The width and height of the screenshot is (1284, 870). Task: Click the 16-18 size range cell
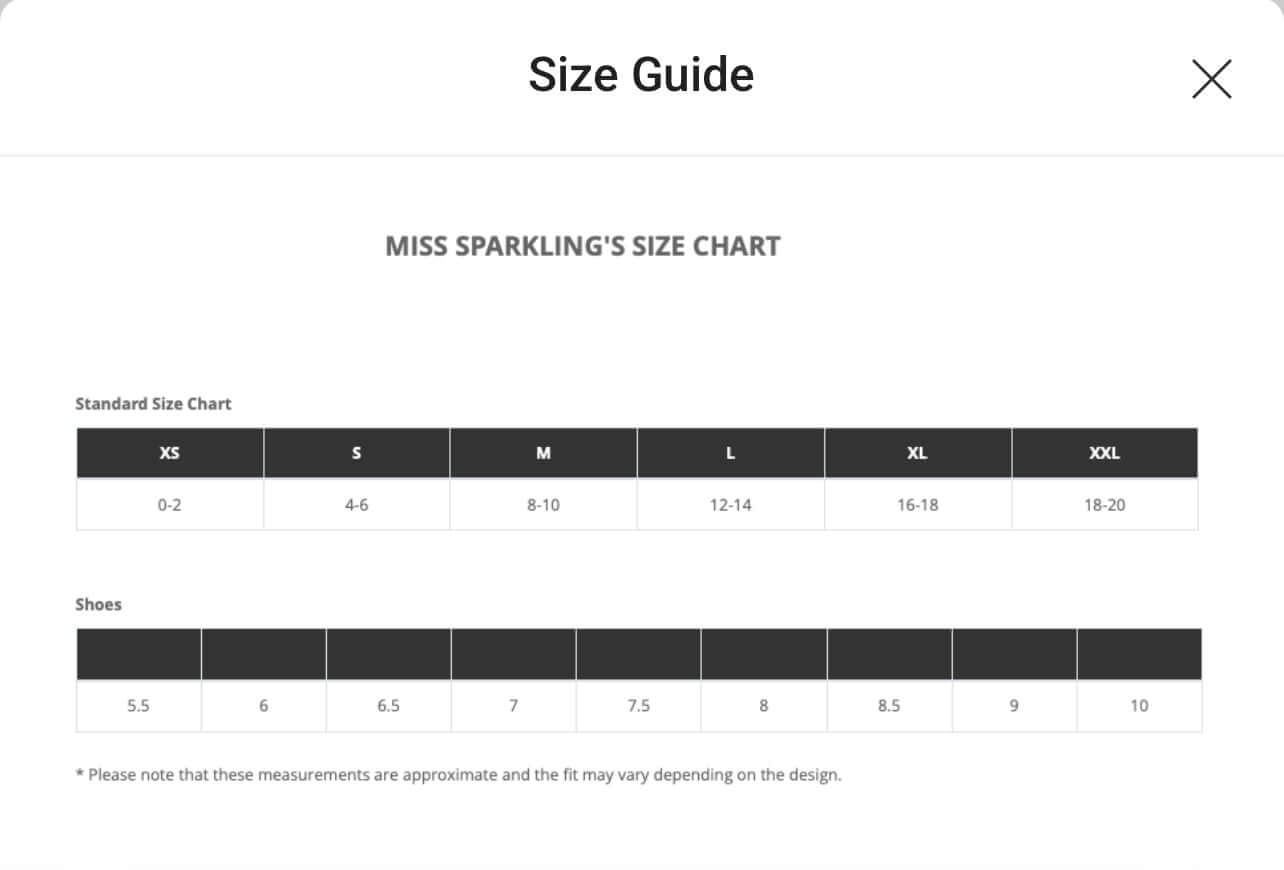(x=917, y=505)
